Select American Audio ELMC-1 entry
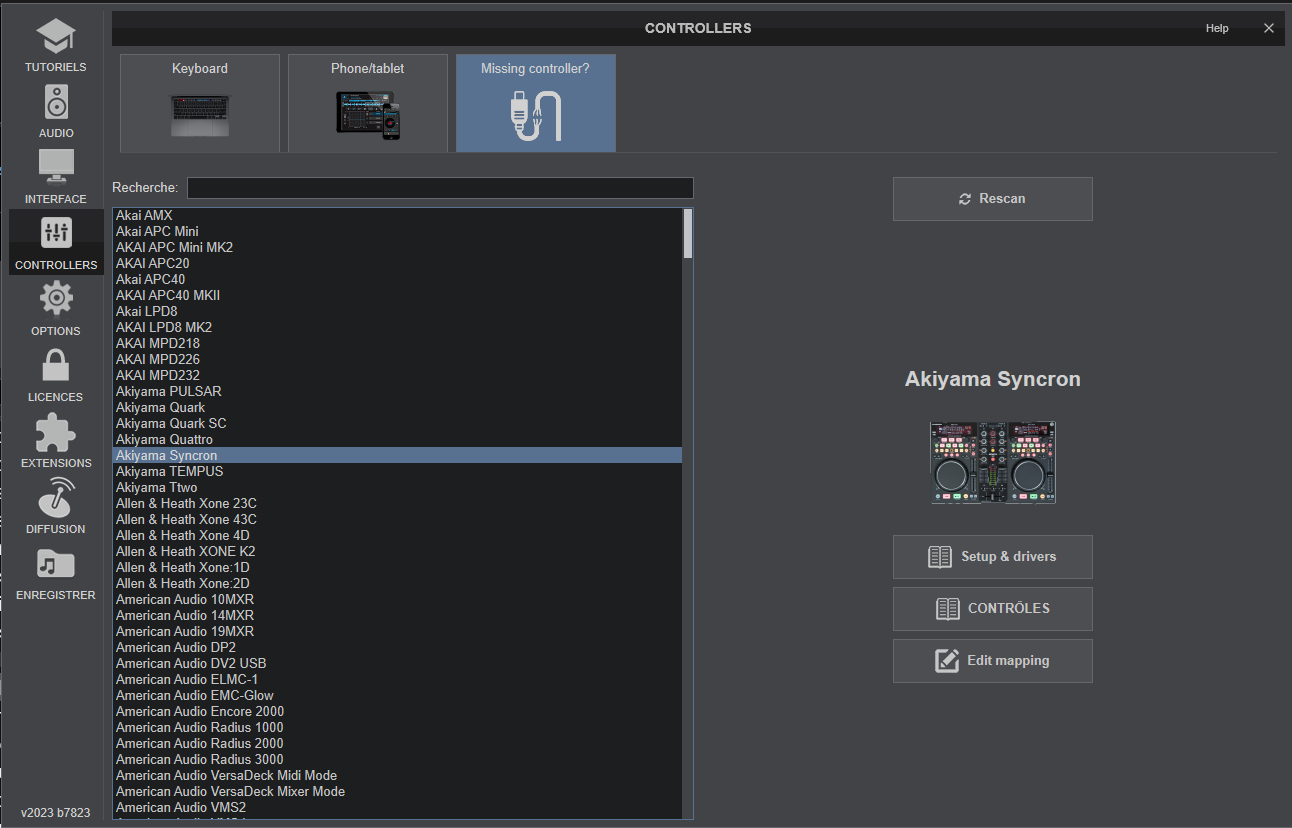This screenshot has height=828, width=1292. pos(397,679)
